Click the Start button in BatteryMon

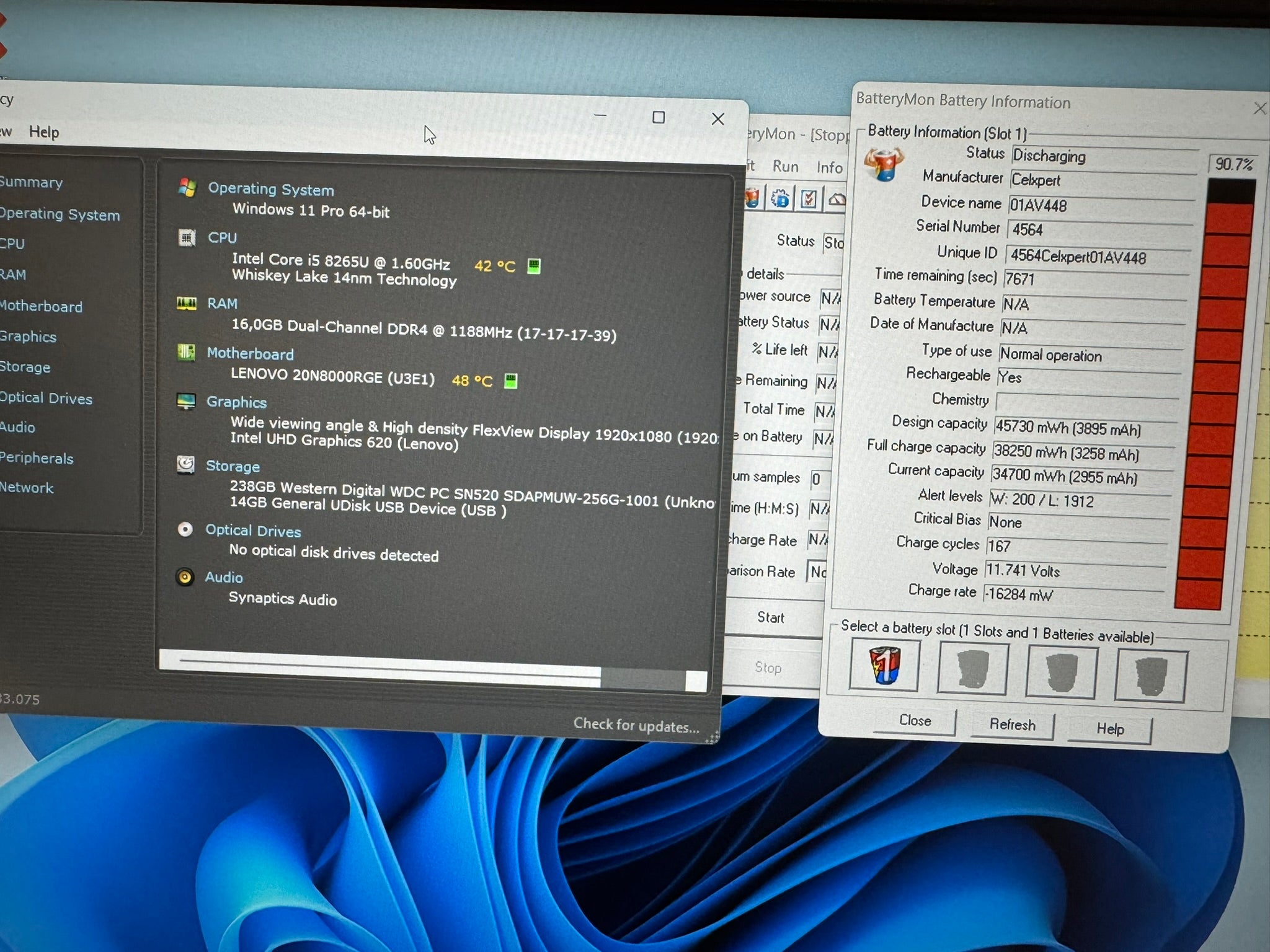click(x=771, y=617)
